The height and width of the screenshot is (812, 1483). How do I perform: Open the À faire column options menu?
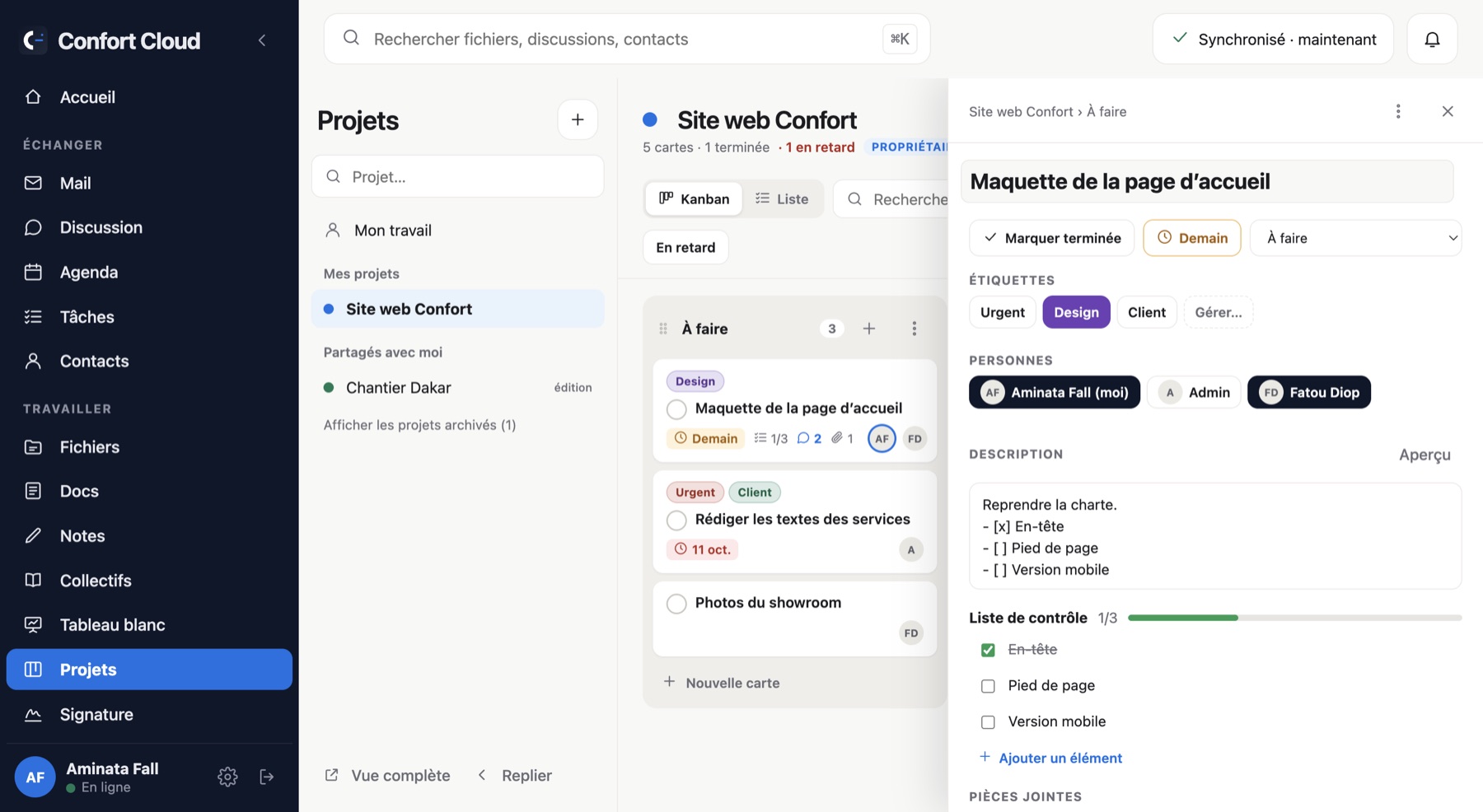[x=914, y=329]
